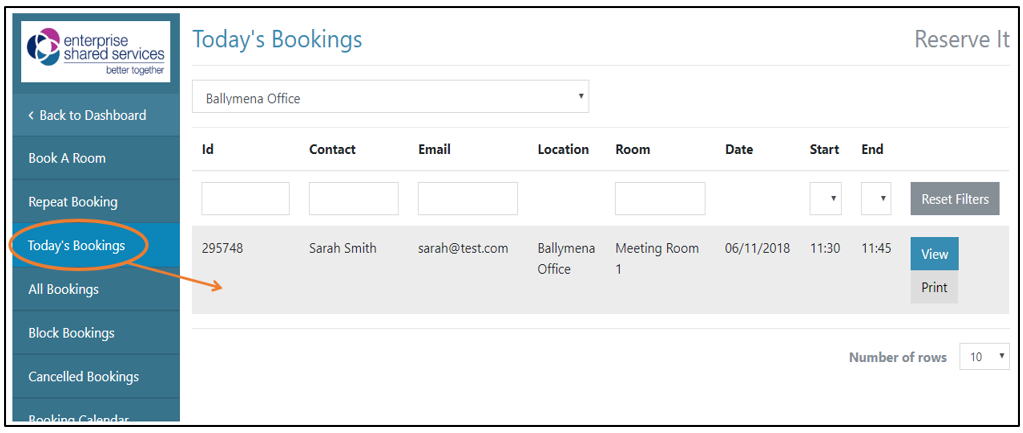Click contact name Sarah Smith

tap(343, 248)
